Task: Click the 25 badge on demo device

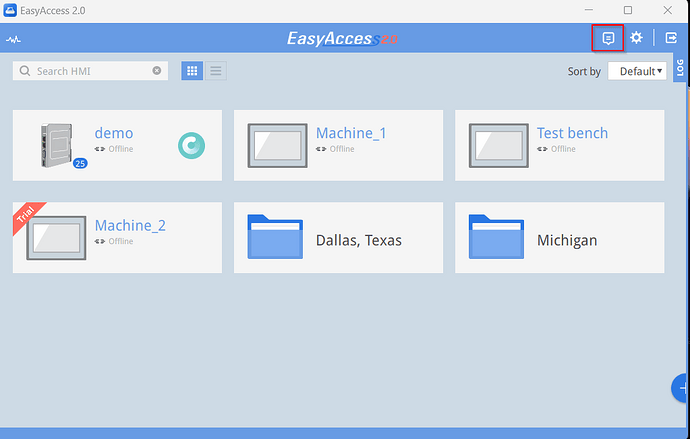Action: 80,164
